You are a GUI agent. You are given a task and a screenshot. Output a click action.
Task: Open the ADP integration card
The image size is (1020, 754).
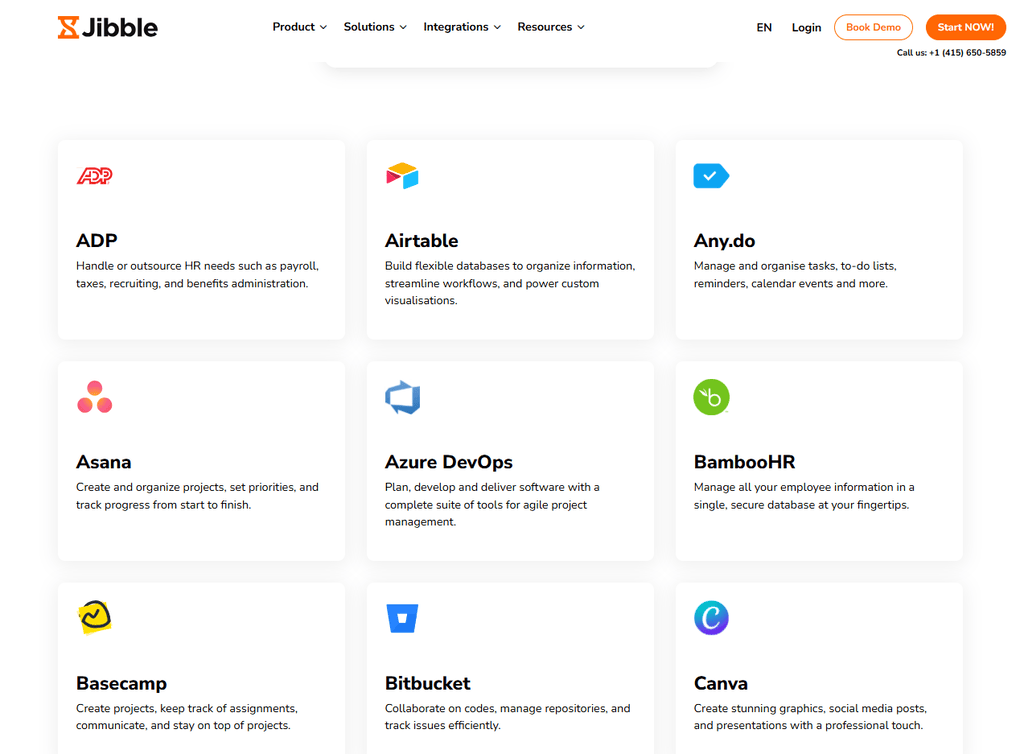point(201,240)
